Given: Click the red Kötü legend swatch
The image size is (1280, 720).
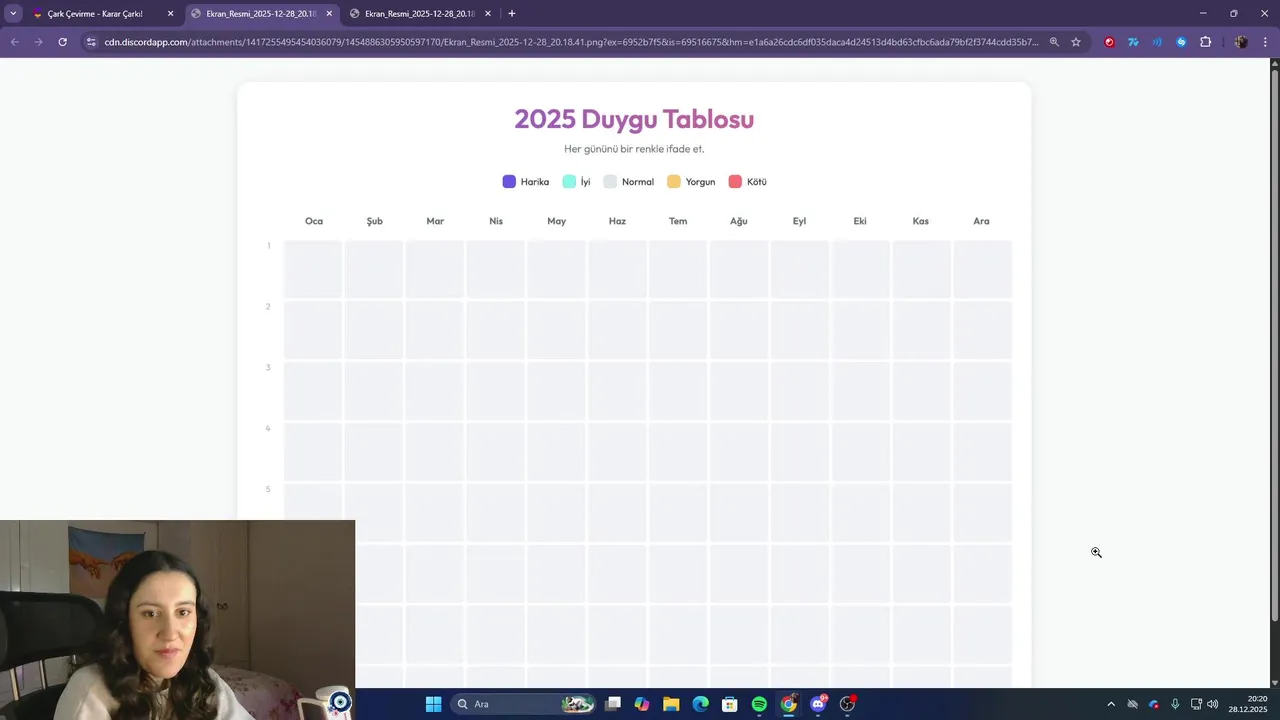Looking at the screenshot, I should click(735, 182).
